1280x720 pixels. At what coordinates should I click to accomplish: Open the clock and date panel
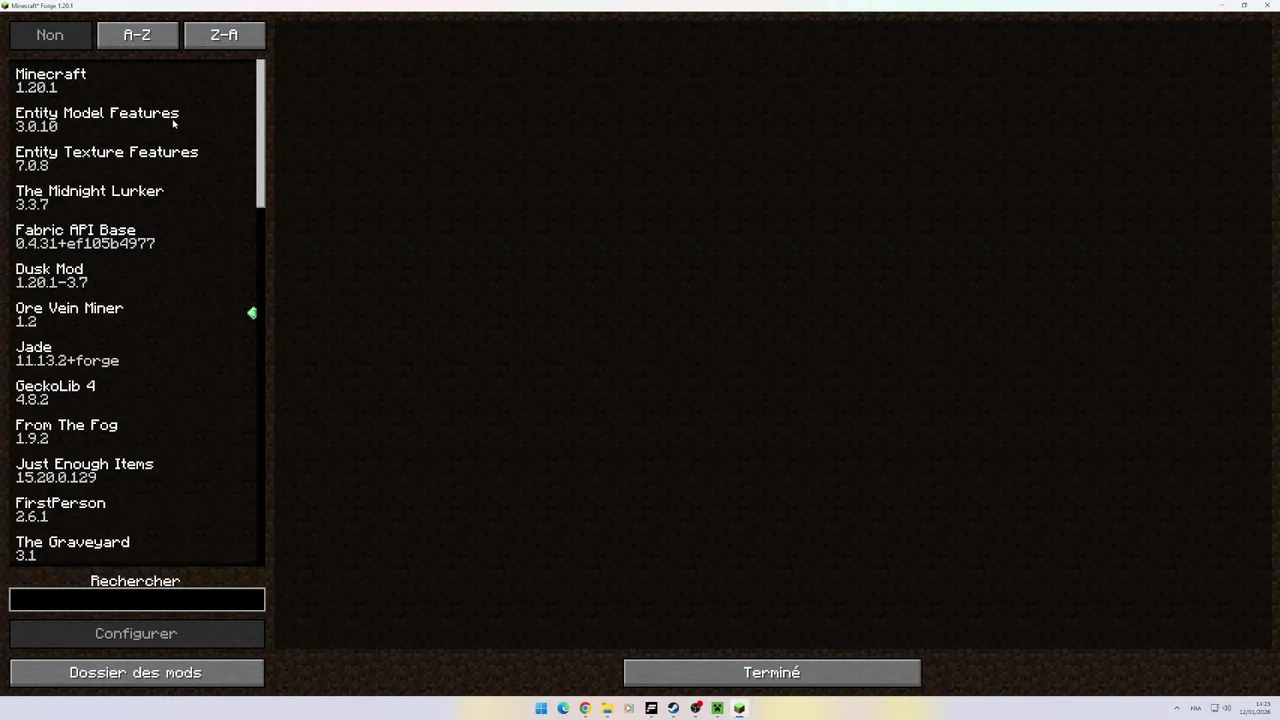tap(1256, 708)
